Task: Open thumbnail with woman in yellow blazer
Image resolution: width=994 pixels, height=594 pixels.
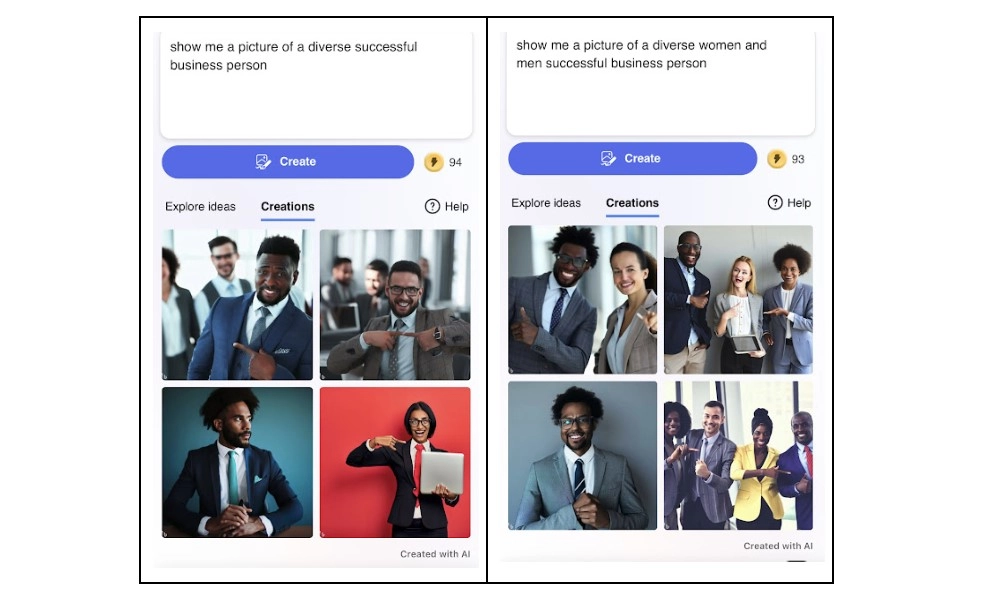Action: (x=738, y=455)
